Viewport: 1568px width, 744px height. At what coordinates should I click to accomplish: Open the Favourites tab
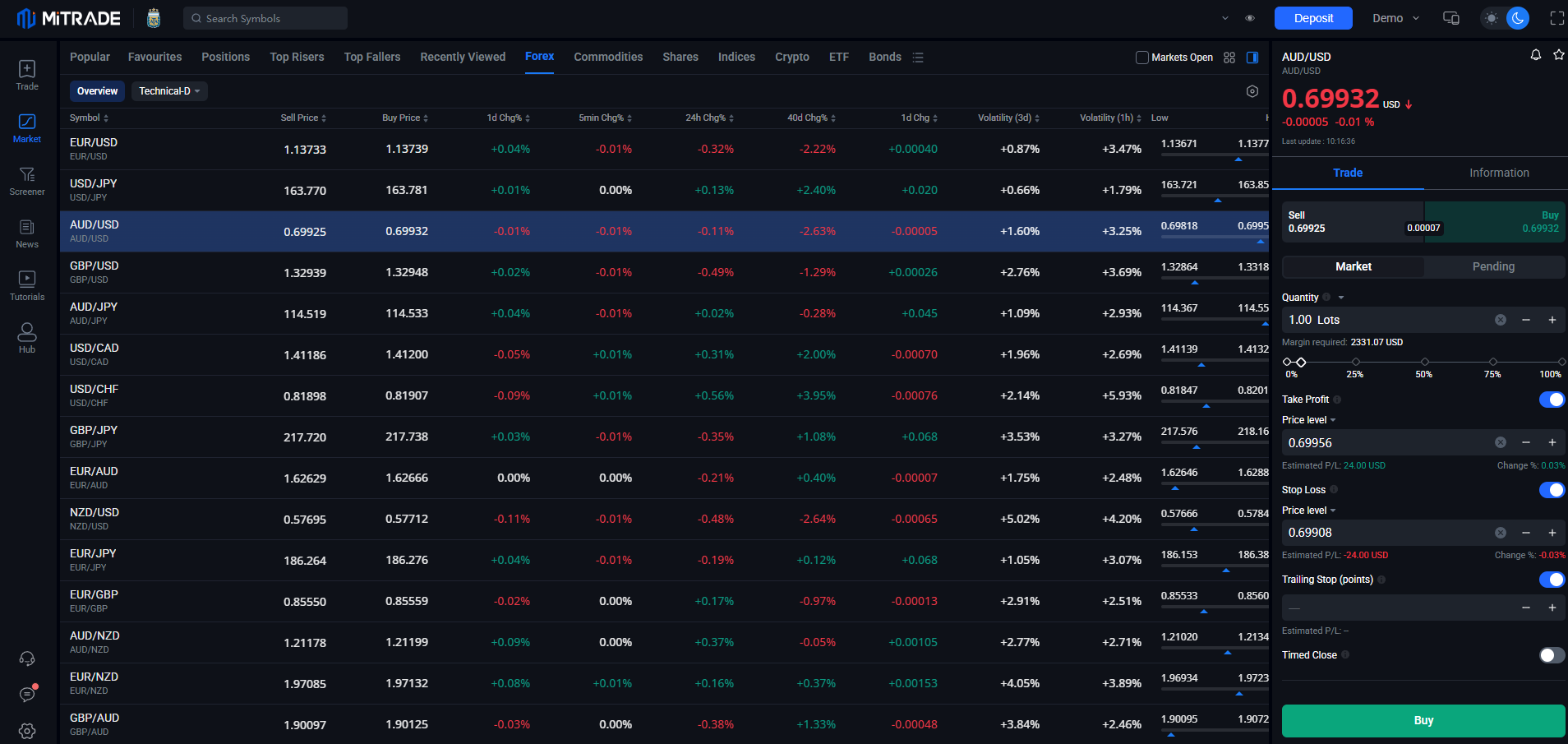point(155,58)
